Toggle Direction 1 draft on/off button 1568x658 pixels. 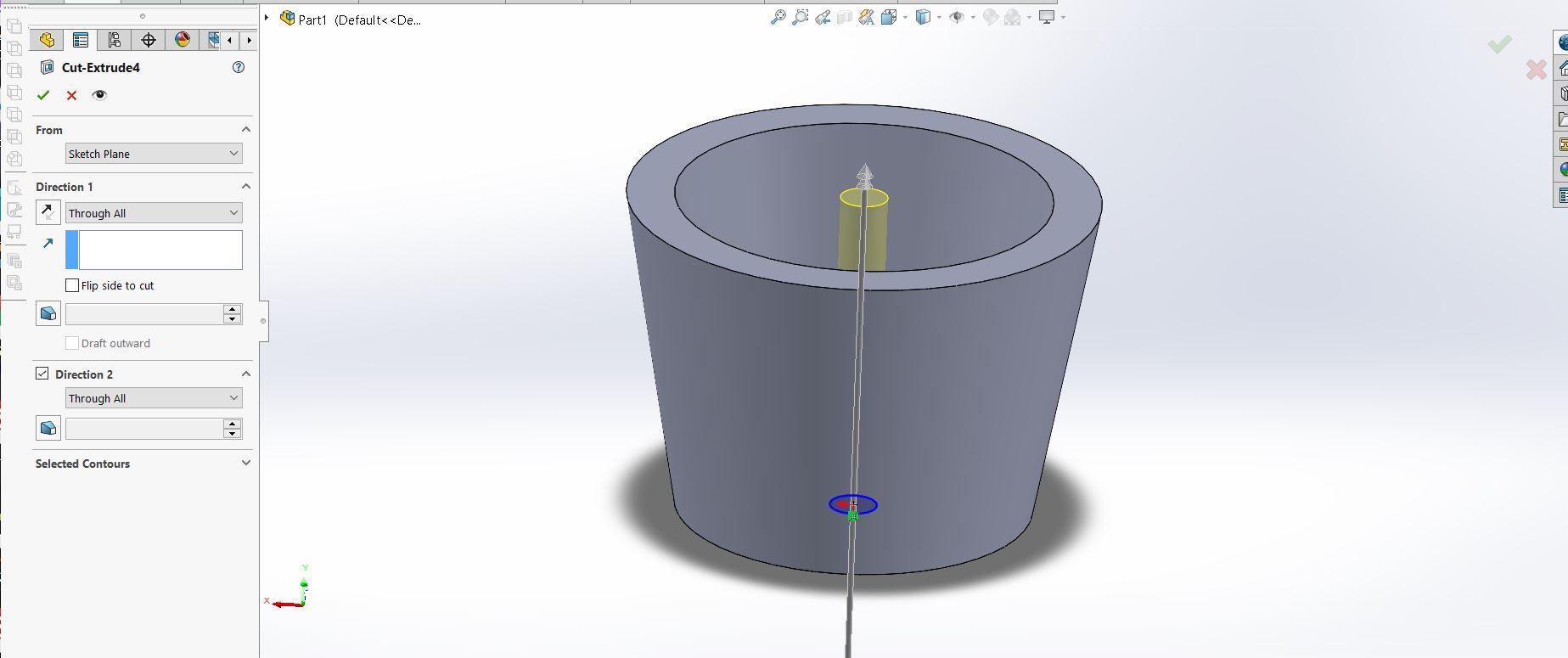pos(48,314)
